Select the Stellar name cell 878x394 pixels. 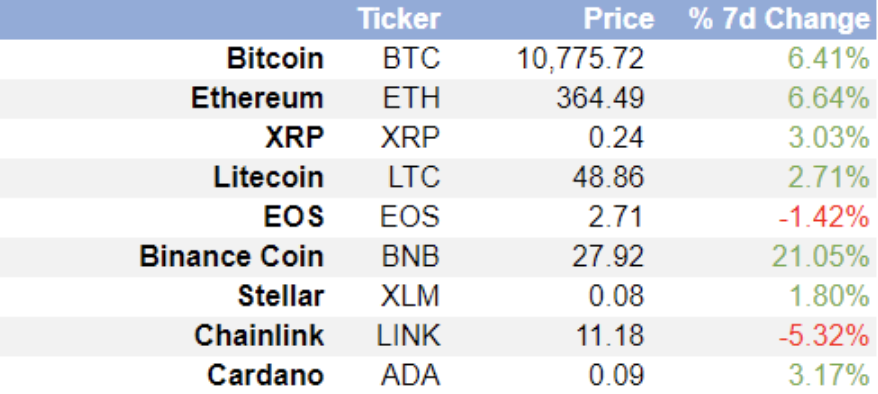(x=281, y=297)
